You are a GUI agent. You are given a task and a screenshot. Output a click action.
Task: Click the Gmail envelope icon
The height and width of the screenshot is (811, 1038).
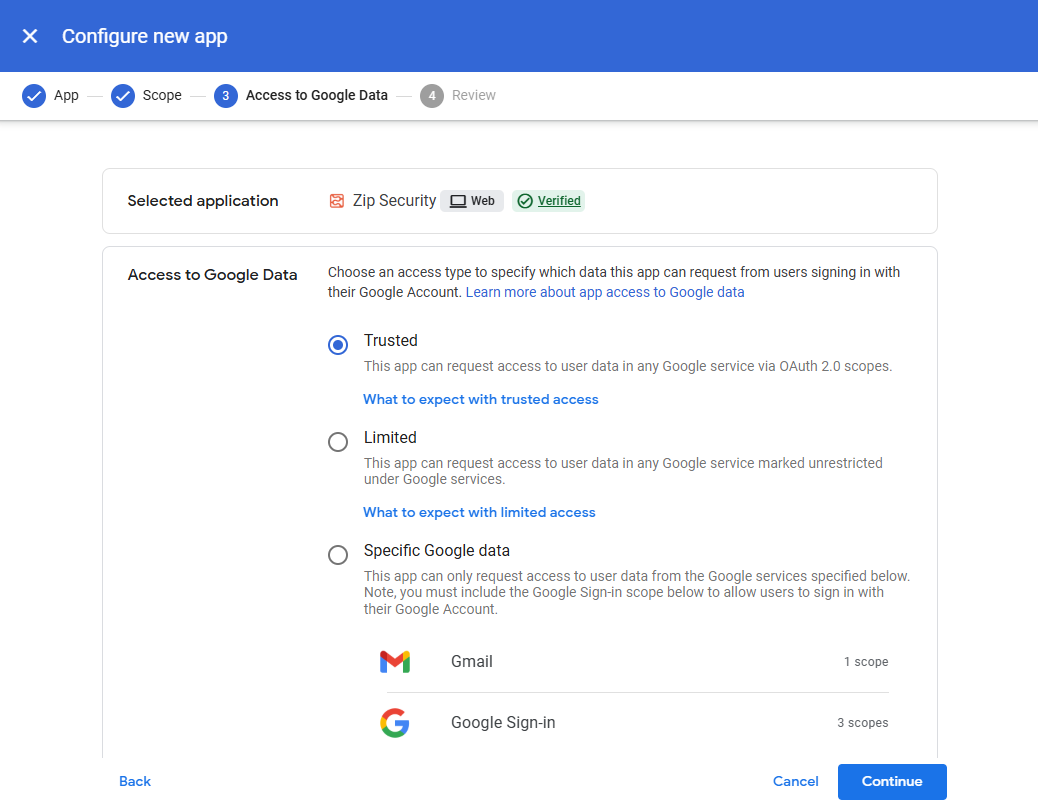(x=395, y=662)
